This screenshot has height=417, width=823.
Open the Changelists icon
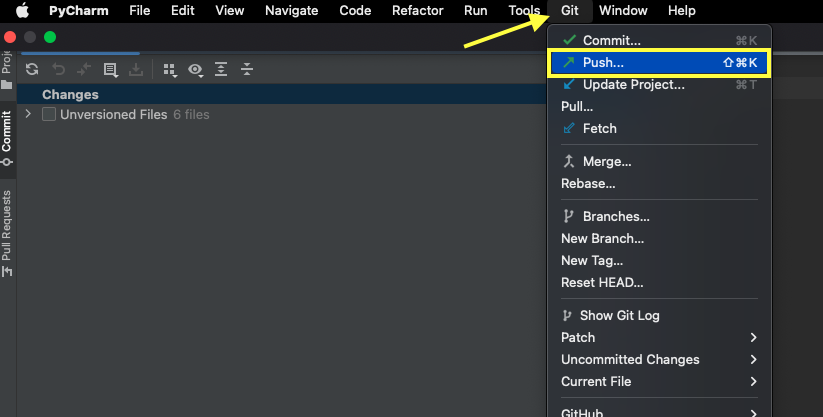click(110, 69)
